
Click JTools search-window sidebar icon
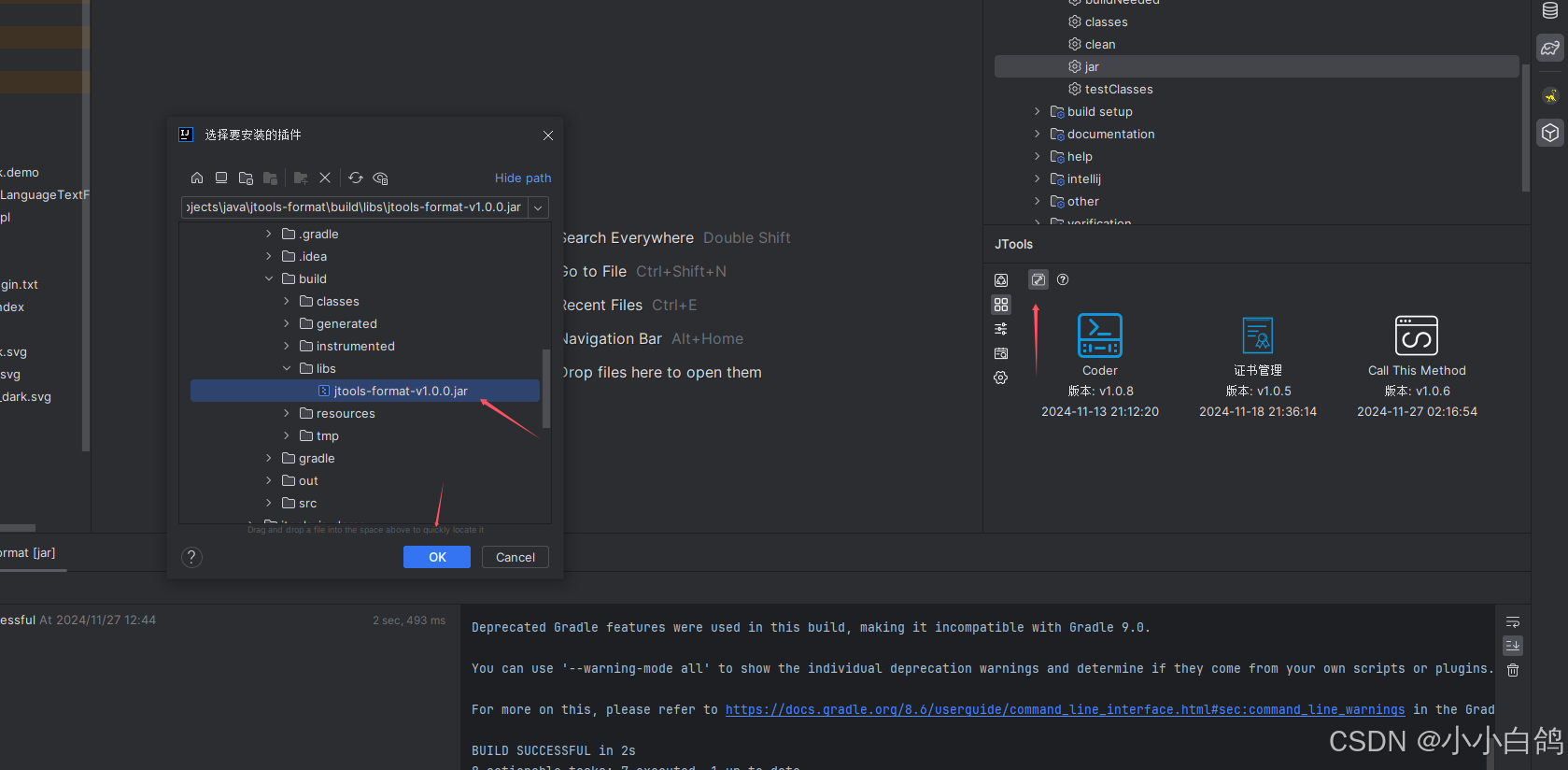point(1001,353)
